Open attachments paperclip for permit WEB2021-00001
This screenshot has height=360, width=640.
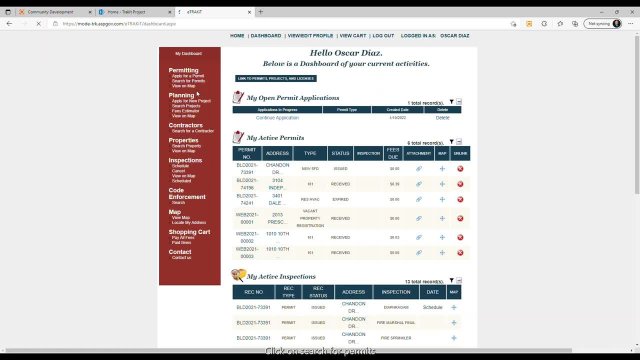419,218
